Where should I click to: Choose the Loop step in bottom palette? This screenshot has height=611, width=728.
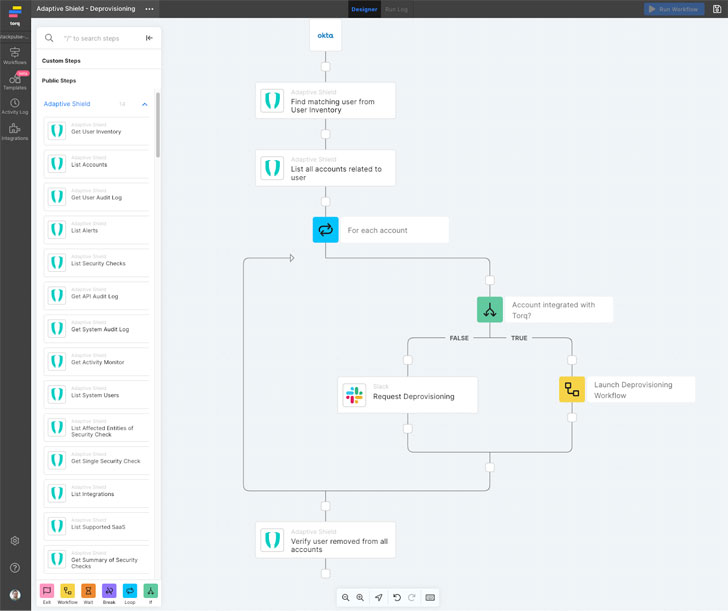click(130, 591)
